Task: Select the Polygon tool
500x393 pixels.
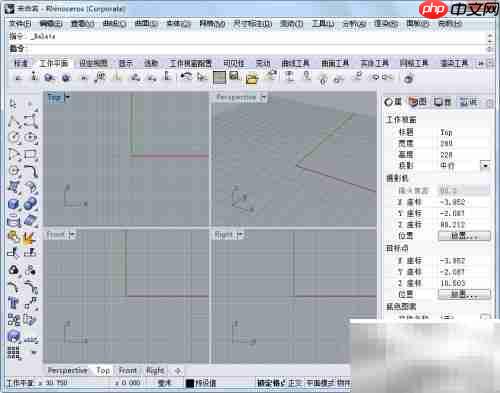Action: point(14,171)
